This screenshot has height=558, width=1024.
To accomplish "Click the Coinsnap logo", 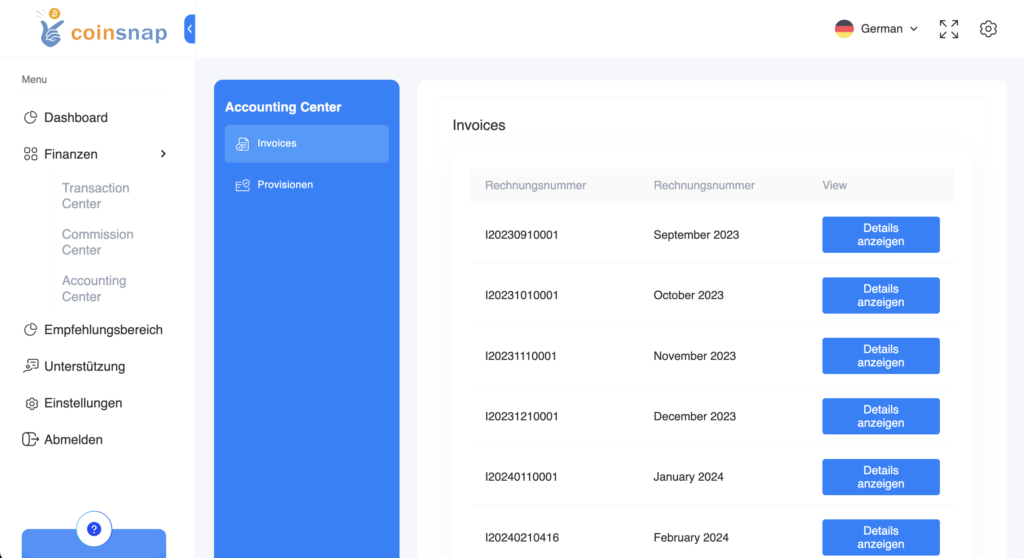I will coord(100,29).
